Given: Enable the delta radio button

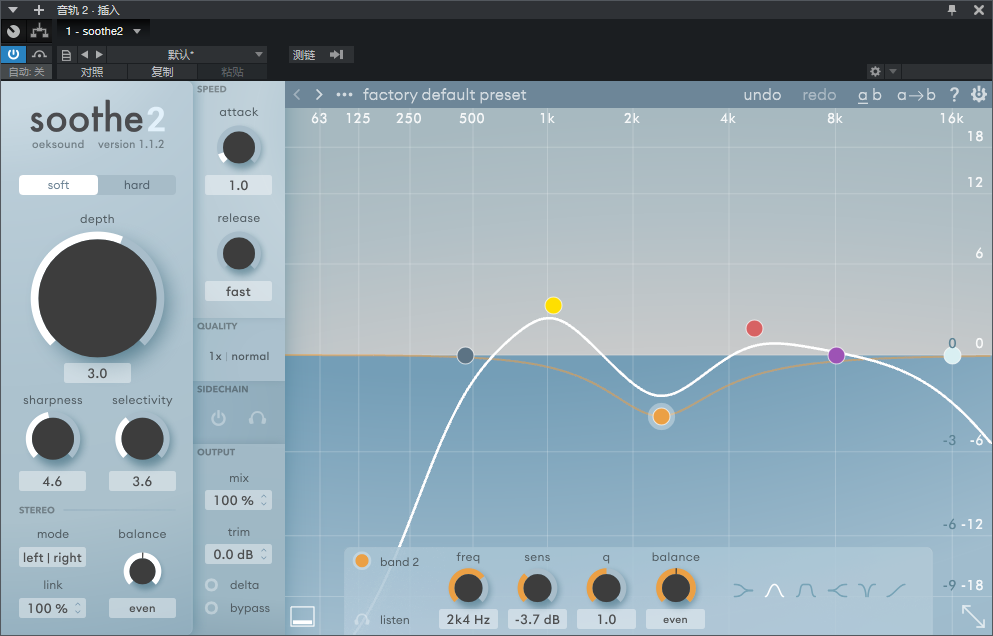Looking at the screenshot, I should 212,585.
